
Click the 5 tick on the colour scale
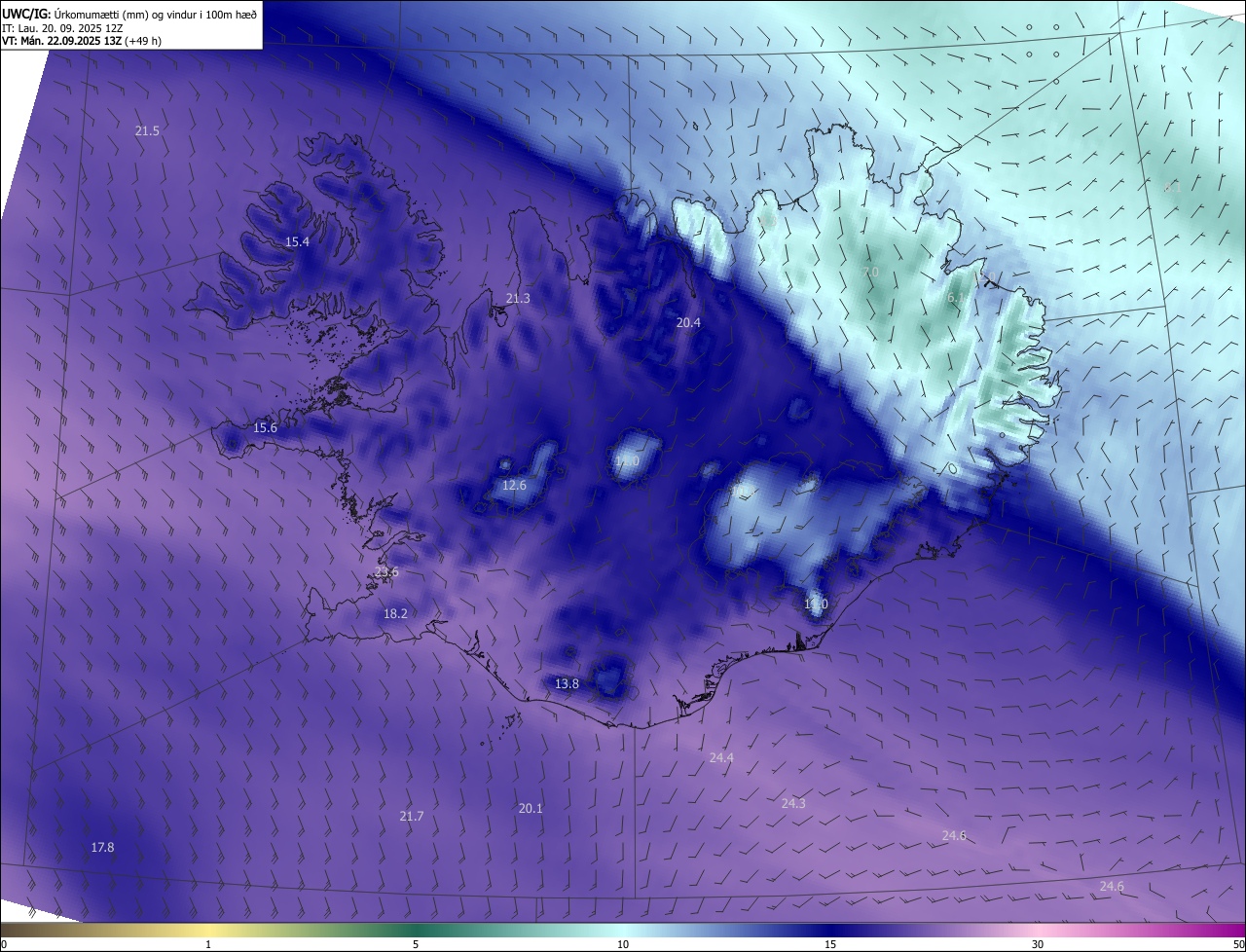point(416,944)
